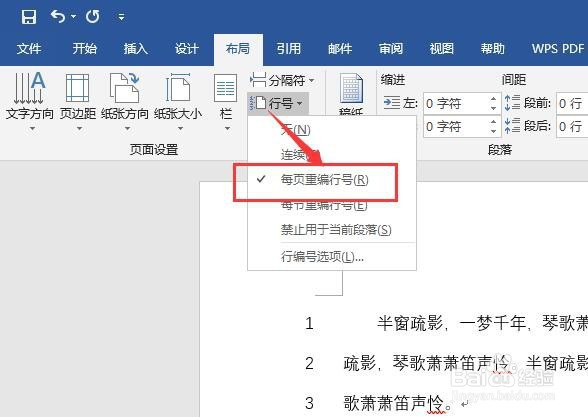
Task: Decrease right indent with down stepper
Action: click(494, 132)
